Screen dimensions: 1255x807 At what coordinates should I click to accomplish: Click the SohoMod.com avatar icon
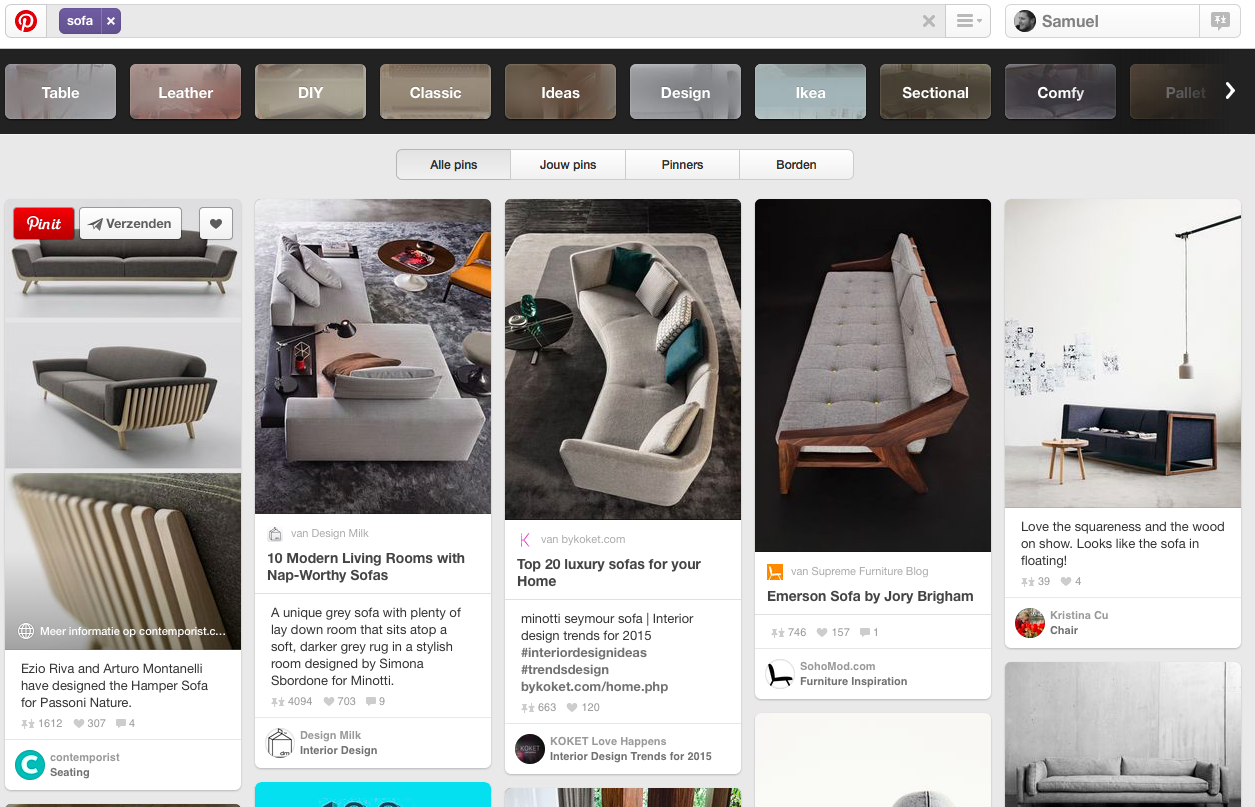pos(780,674)
